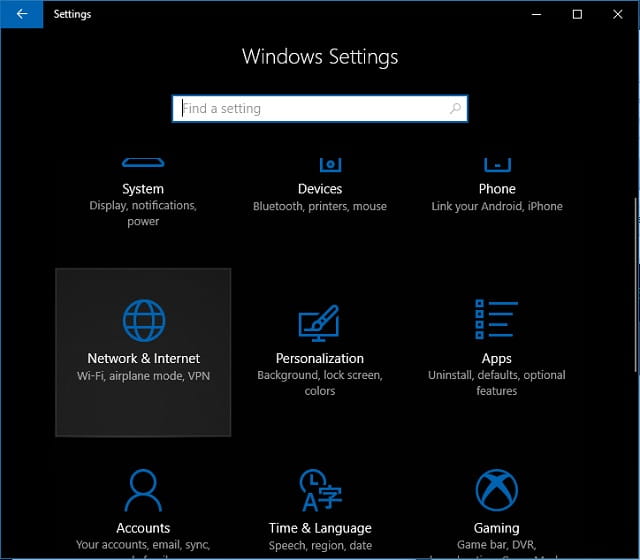Image resolution: width=640 pixels, height=560 pixels.
Task: Open the Time & Language title
Action: (320, 528)
